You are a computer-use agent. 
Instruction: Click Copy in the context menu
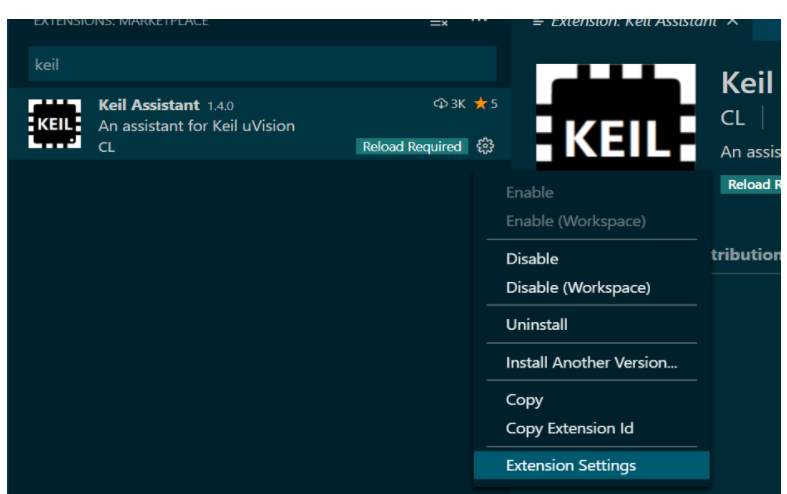coord(524,400)
